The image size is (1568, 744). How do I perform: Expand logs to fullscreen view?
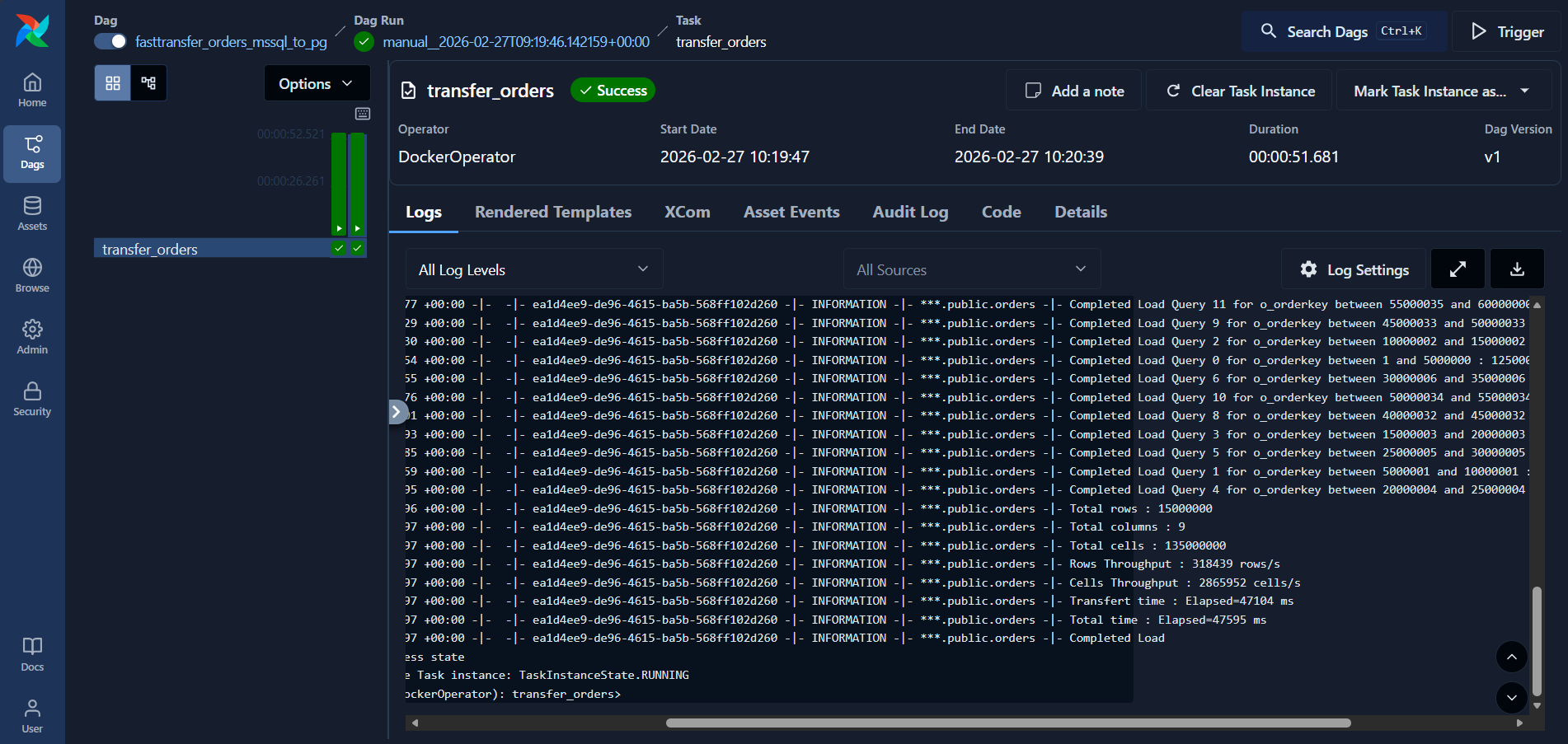coord(1458,269)
